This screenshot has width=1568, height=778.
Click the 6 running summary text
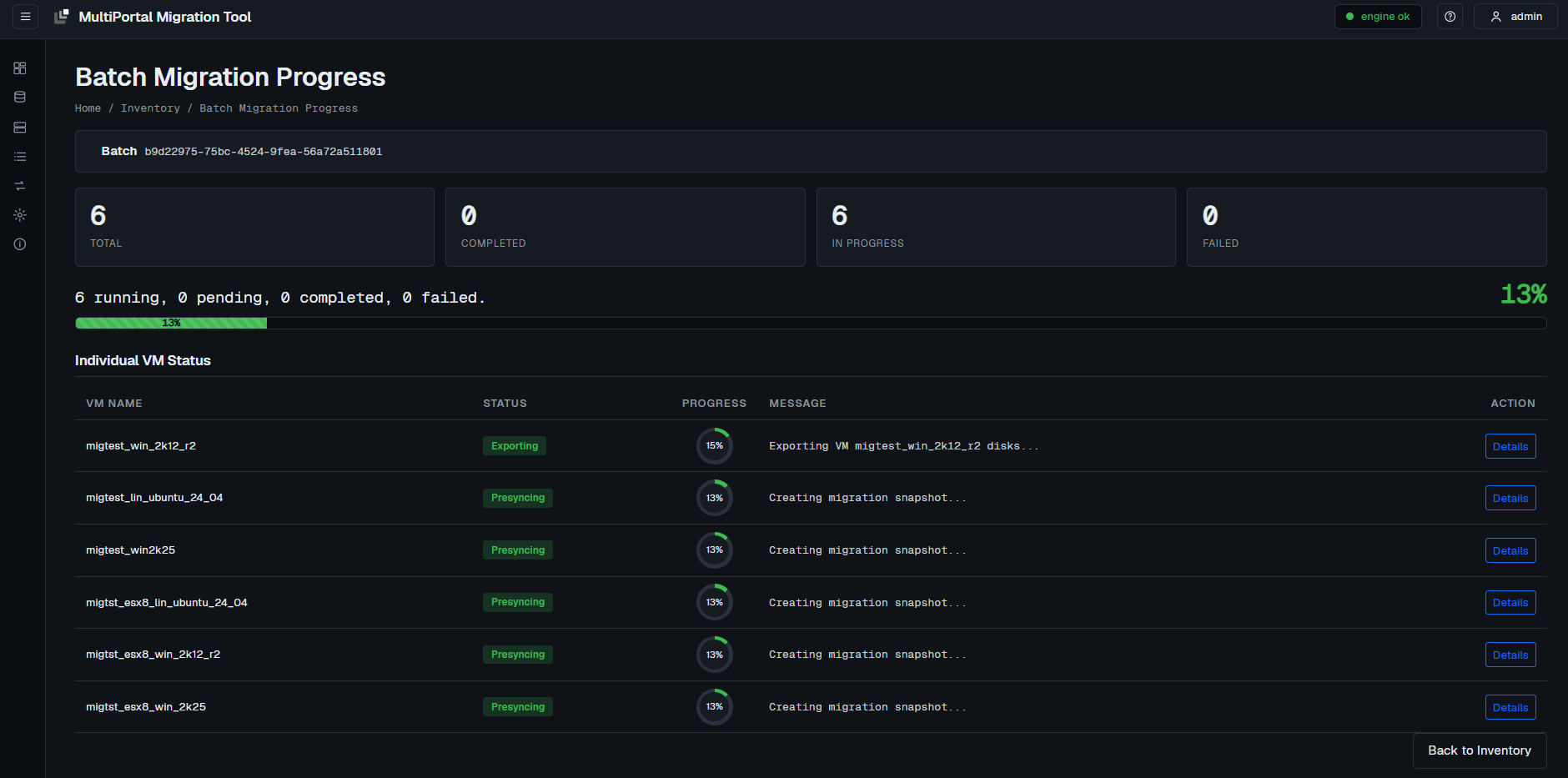(279, 298)
